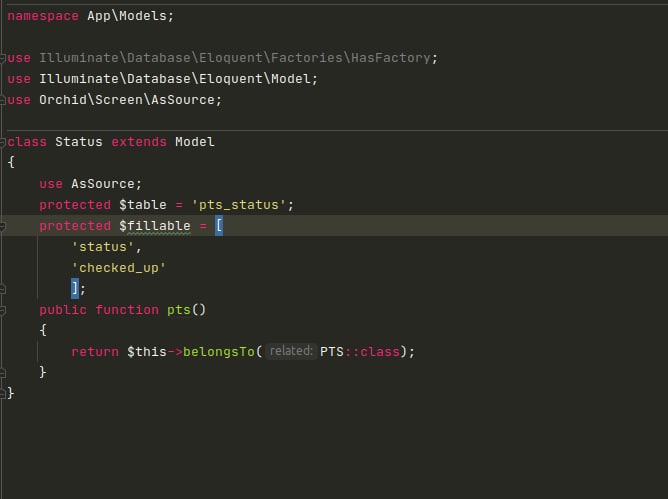Click the greyed-out HasFactory import
Screen dimensions: 668x499
tap(235, 58)
